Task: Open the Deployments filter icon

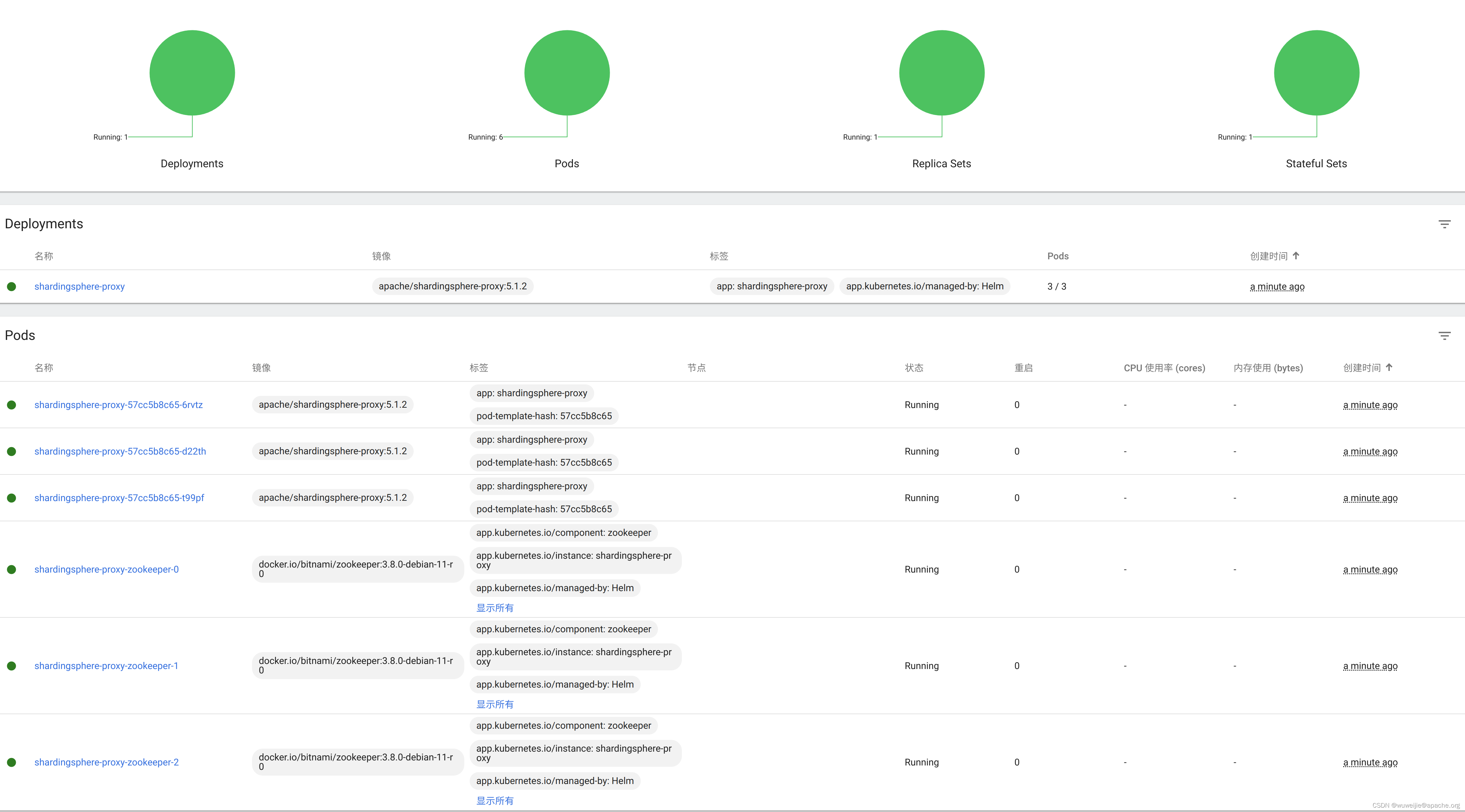Action: click(x=1444, y=224)
